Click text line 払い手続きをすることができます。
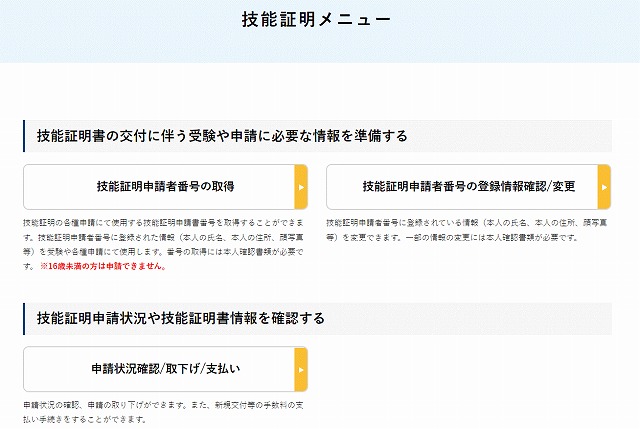Screen dimensions: 640x429 tap(84, 419)
